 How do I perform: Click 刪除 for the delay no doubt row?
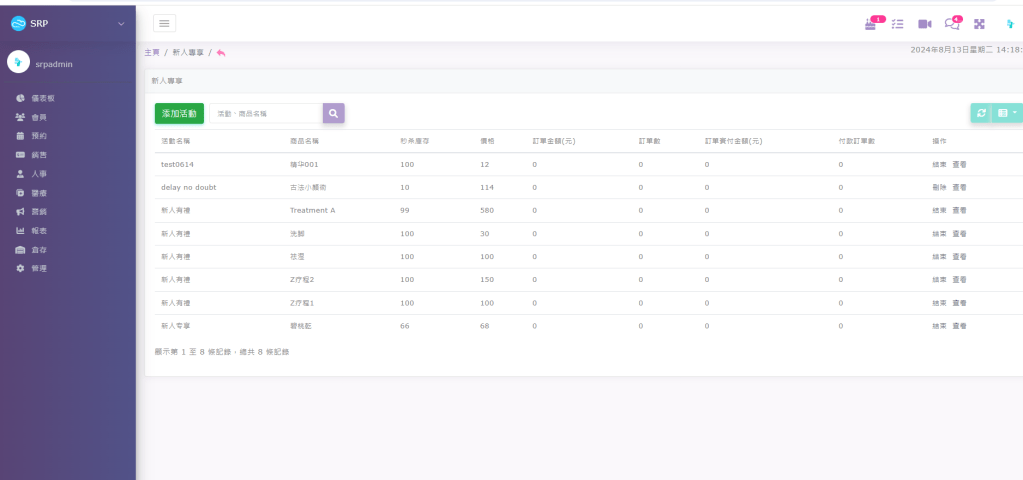click(939, 187)
